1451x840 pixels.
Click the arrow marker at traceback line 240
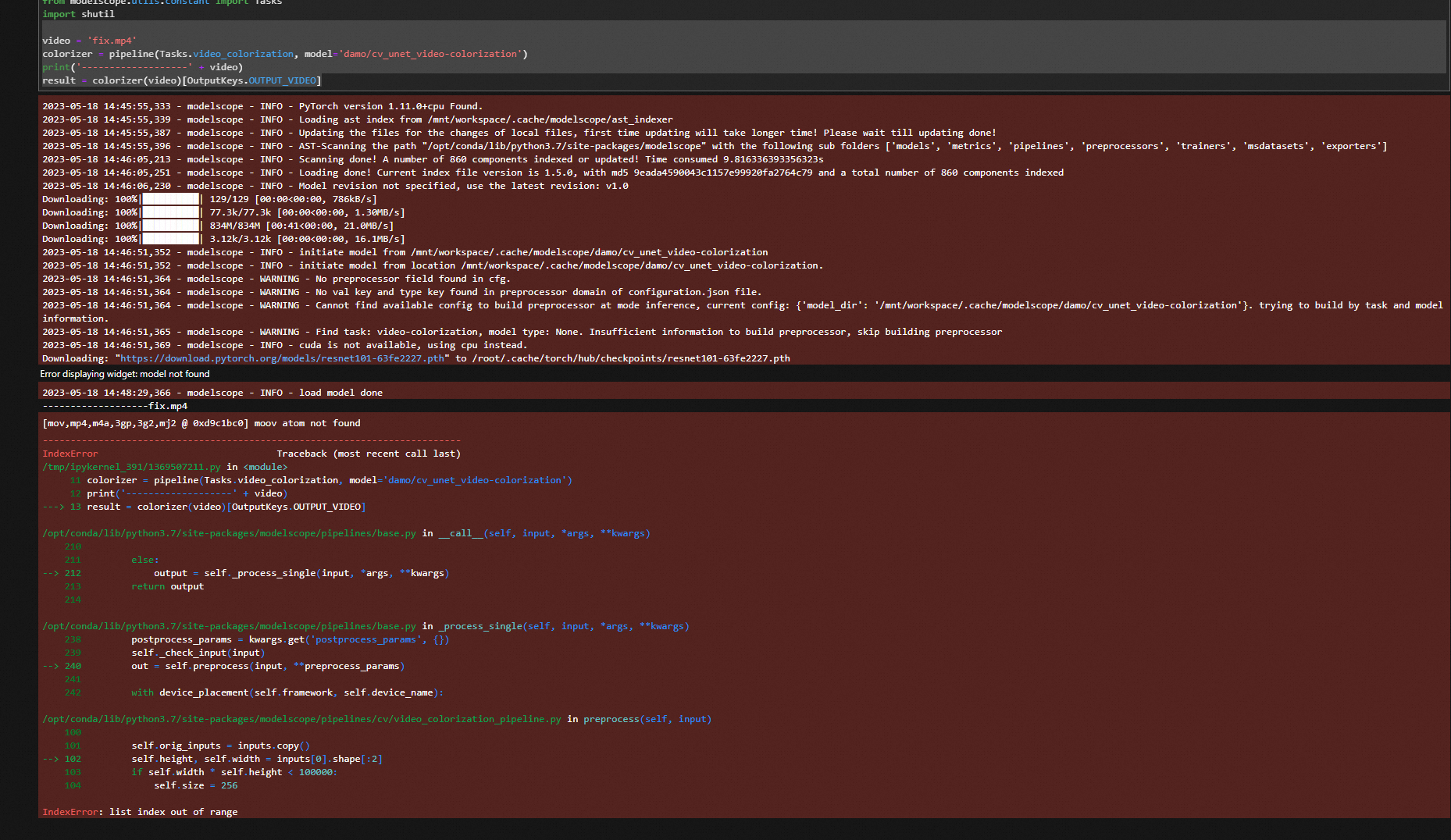point(51,666)
